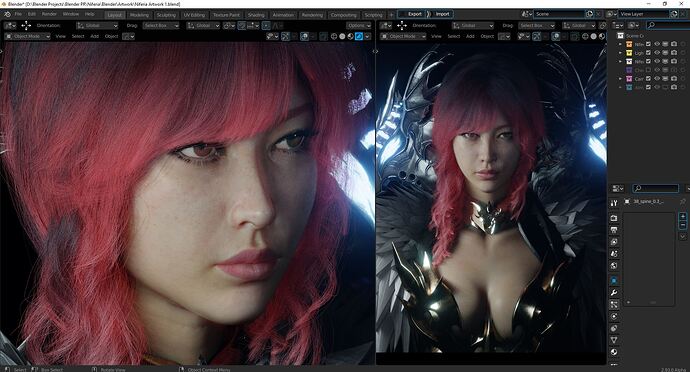Open the Render properties tab
This screenshot has width=690, height=372.
(614, 218)
